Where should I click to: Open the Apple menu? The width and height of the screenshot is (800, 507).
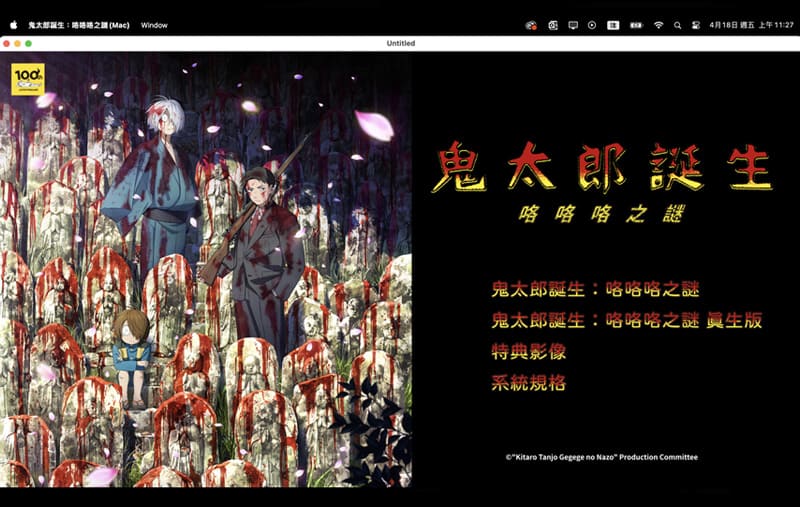tap(14, 25)
